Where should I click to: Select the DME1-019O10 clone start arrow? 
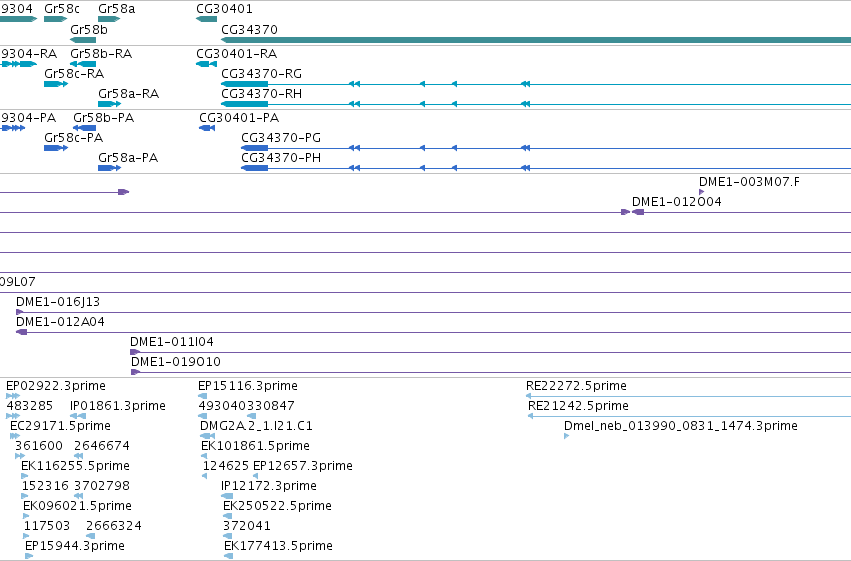(136, 372)
